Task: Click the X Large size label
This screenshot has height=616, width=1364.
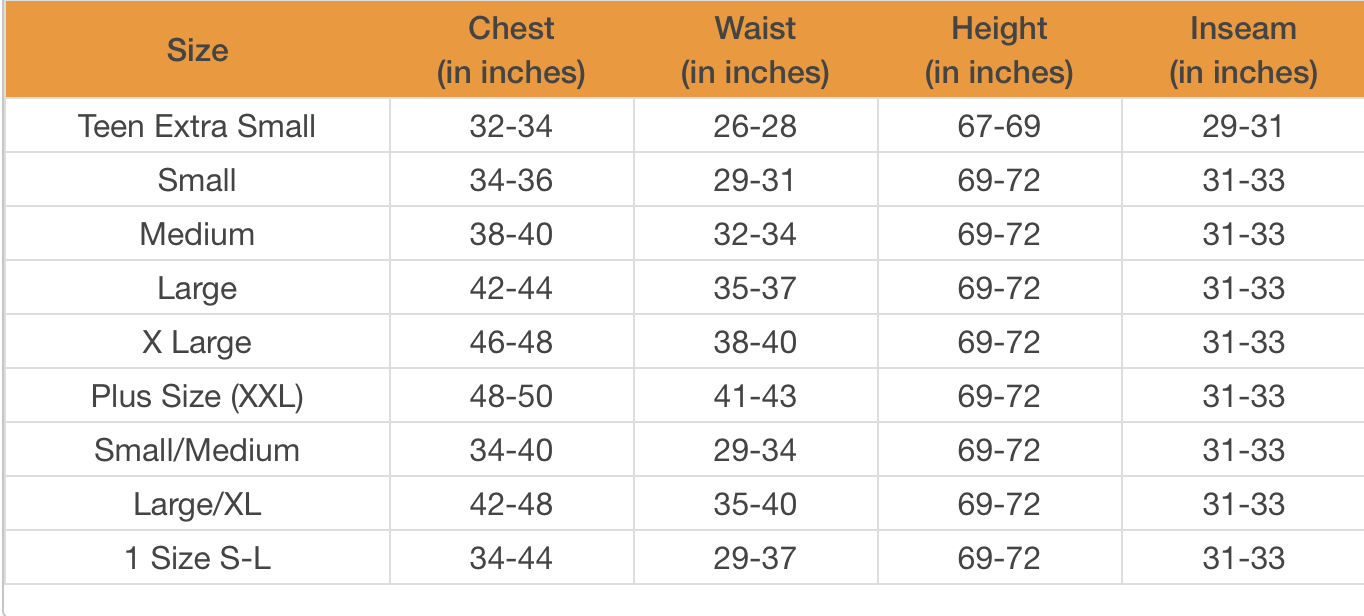Action: [197, 342]
